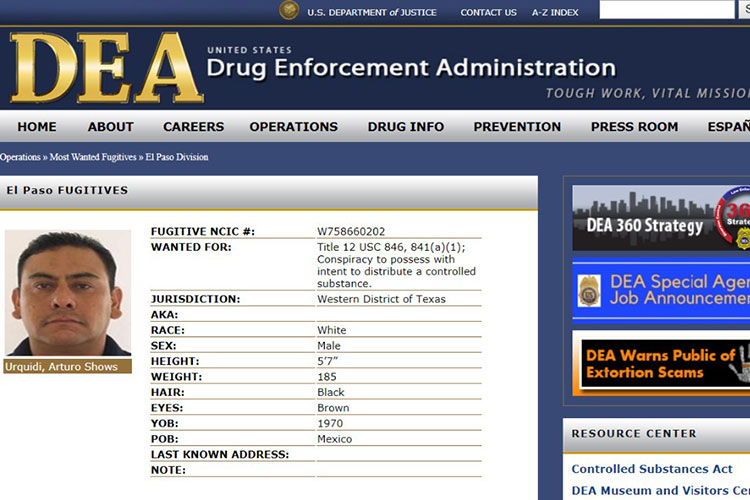Open the Controlled Substances Act link
The image size is (750, 500).
[652, 469]
